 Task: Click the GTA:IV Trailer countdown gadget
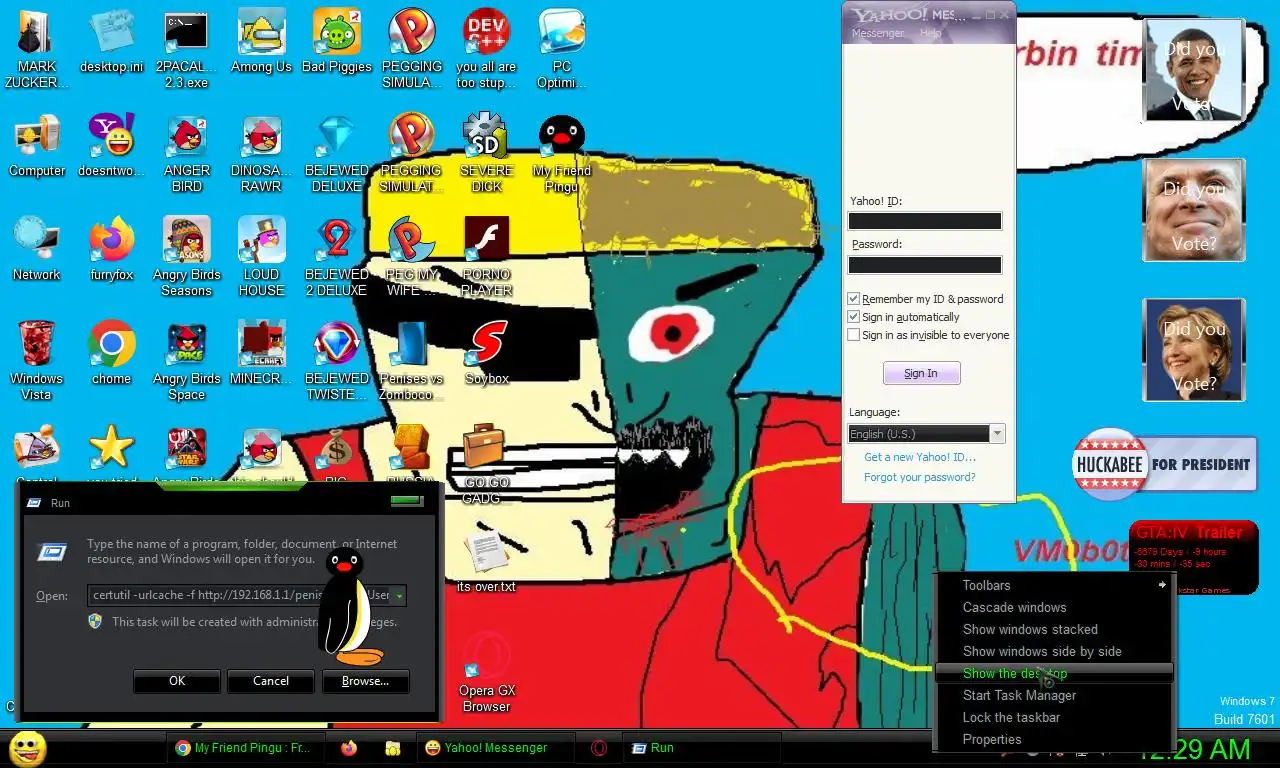(x=1193, y=557)
